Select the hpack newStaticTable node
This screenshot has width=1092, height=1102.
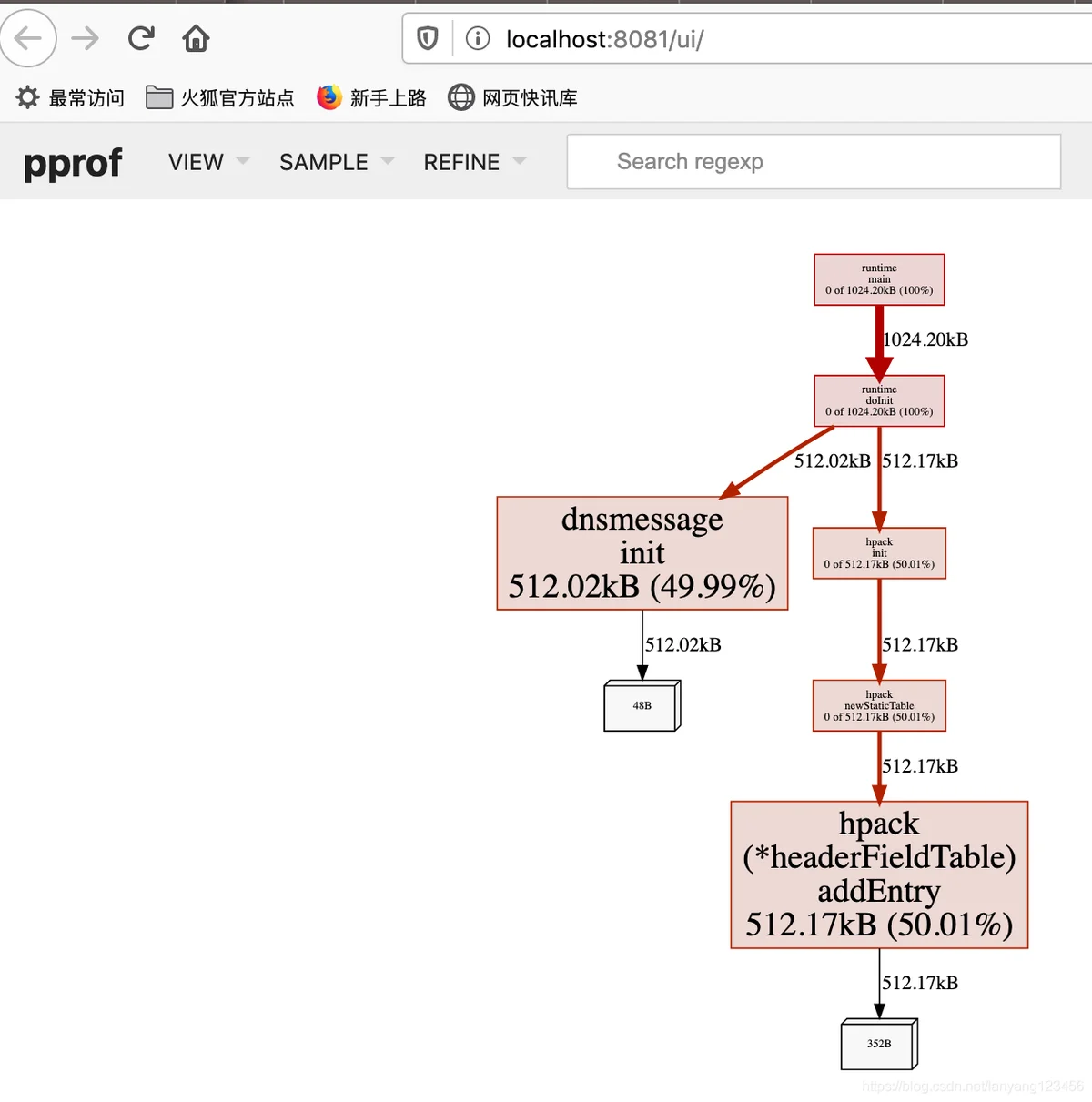click(x=879, y=705)
